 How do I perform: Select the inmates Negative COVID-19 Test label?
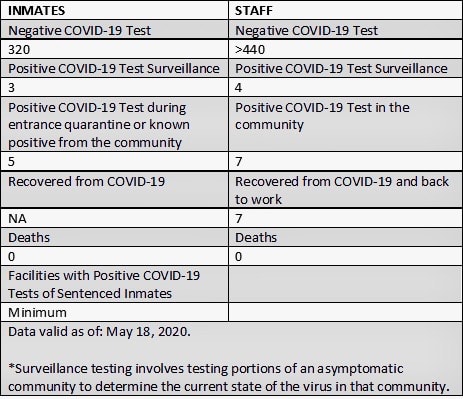pyautogui.click(x=114, y=30)
